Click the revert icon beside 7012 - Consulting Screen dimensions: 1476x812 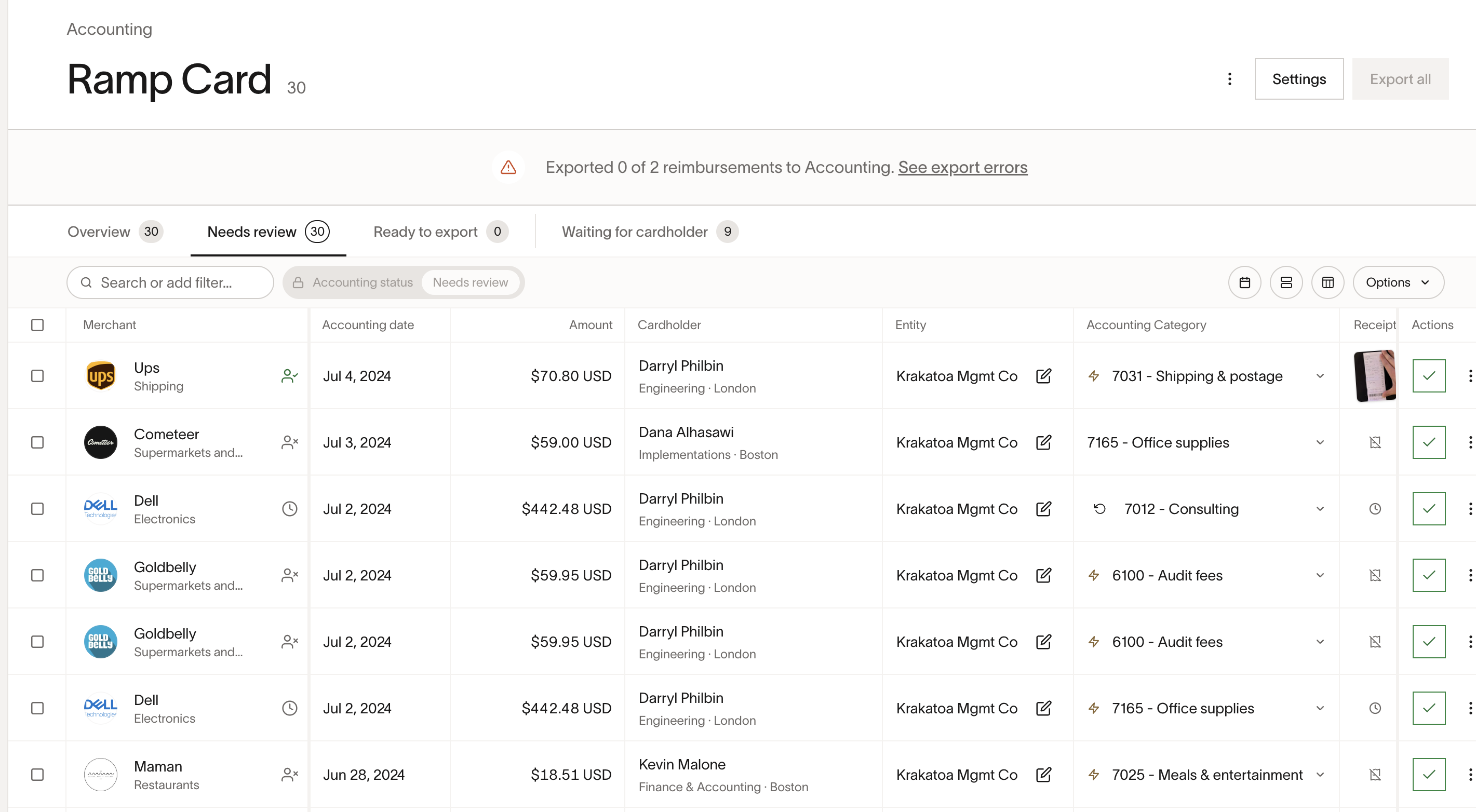click(x=1099, y=508)
